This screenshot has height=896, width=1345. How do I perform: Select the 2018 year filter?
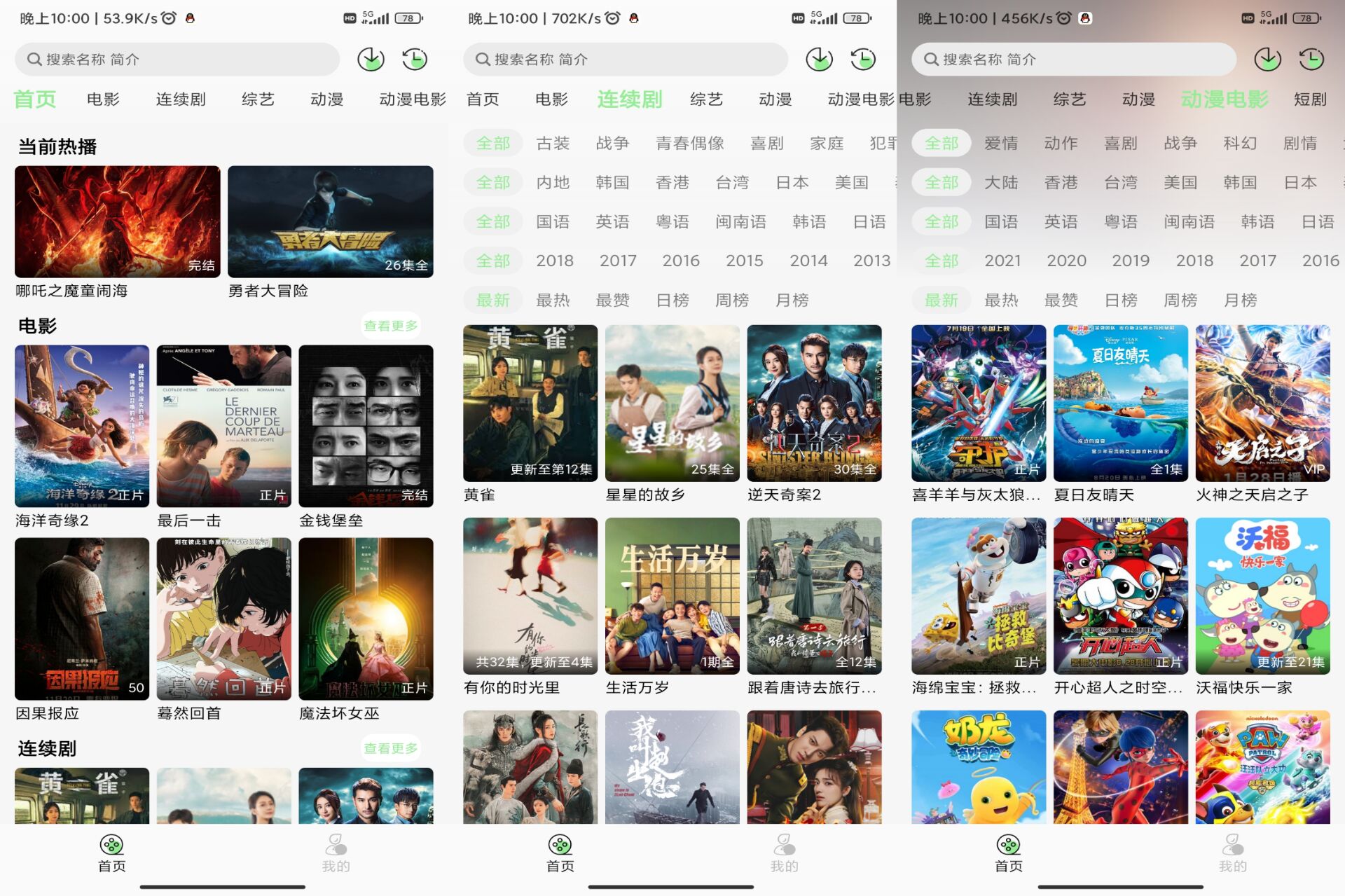click(x=555, y=260)
